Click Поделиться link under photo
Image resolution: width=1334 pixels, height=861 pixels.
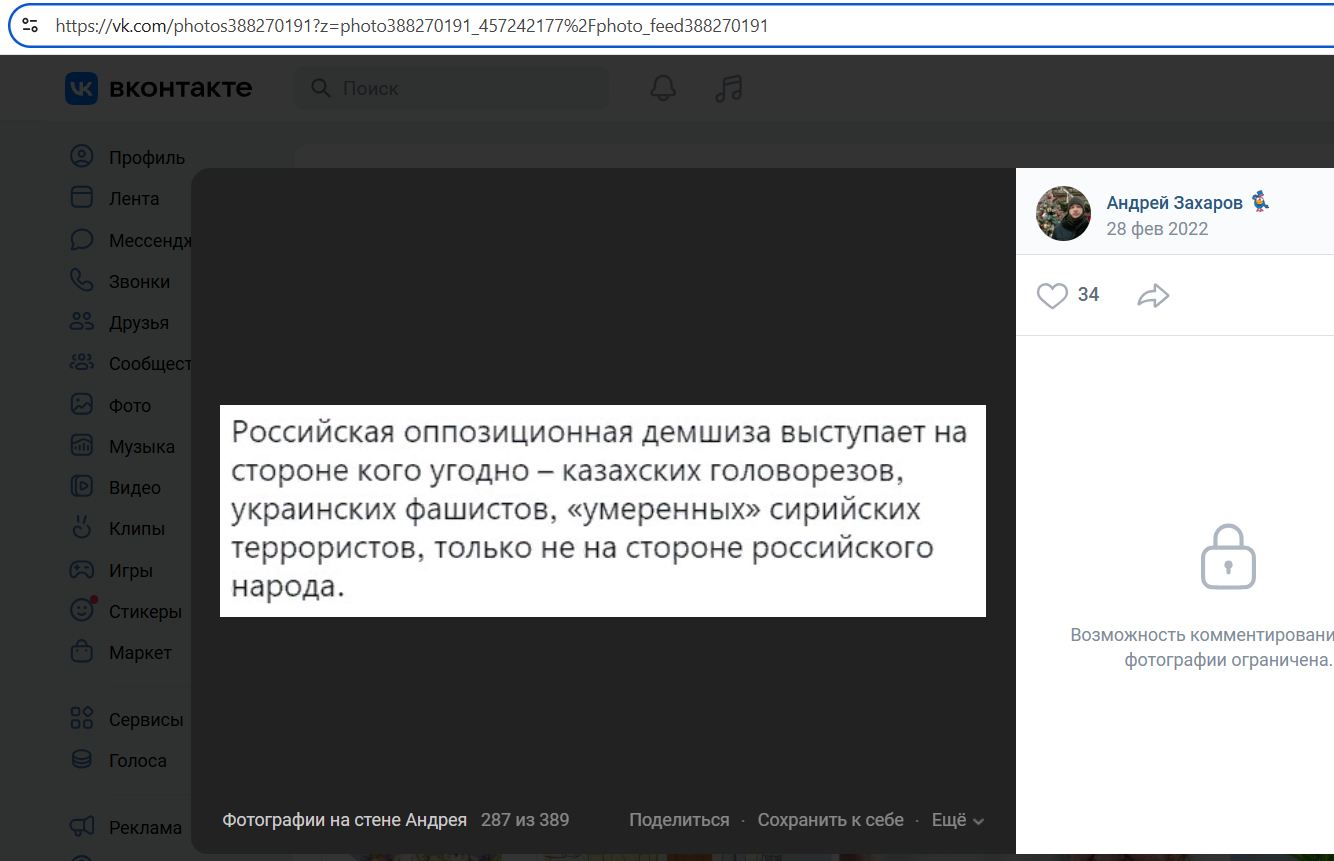coord(679,820)
